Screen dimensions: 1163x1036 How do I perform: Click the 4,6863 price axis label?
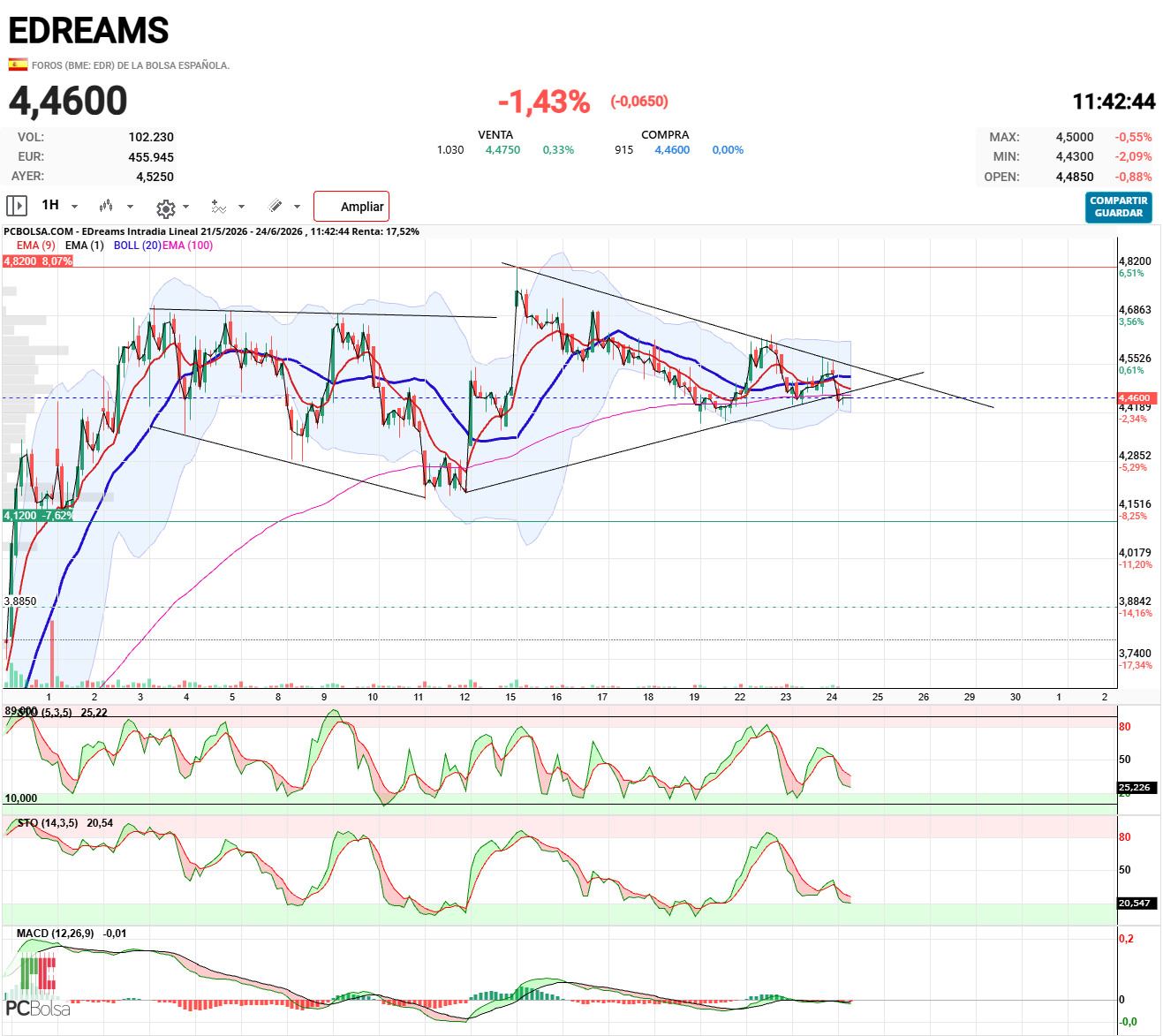coord(1135,310)
